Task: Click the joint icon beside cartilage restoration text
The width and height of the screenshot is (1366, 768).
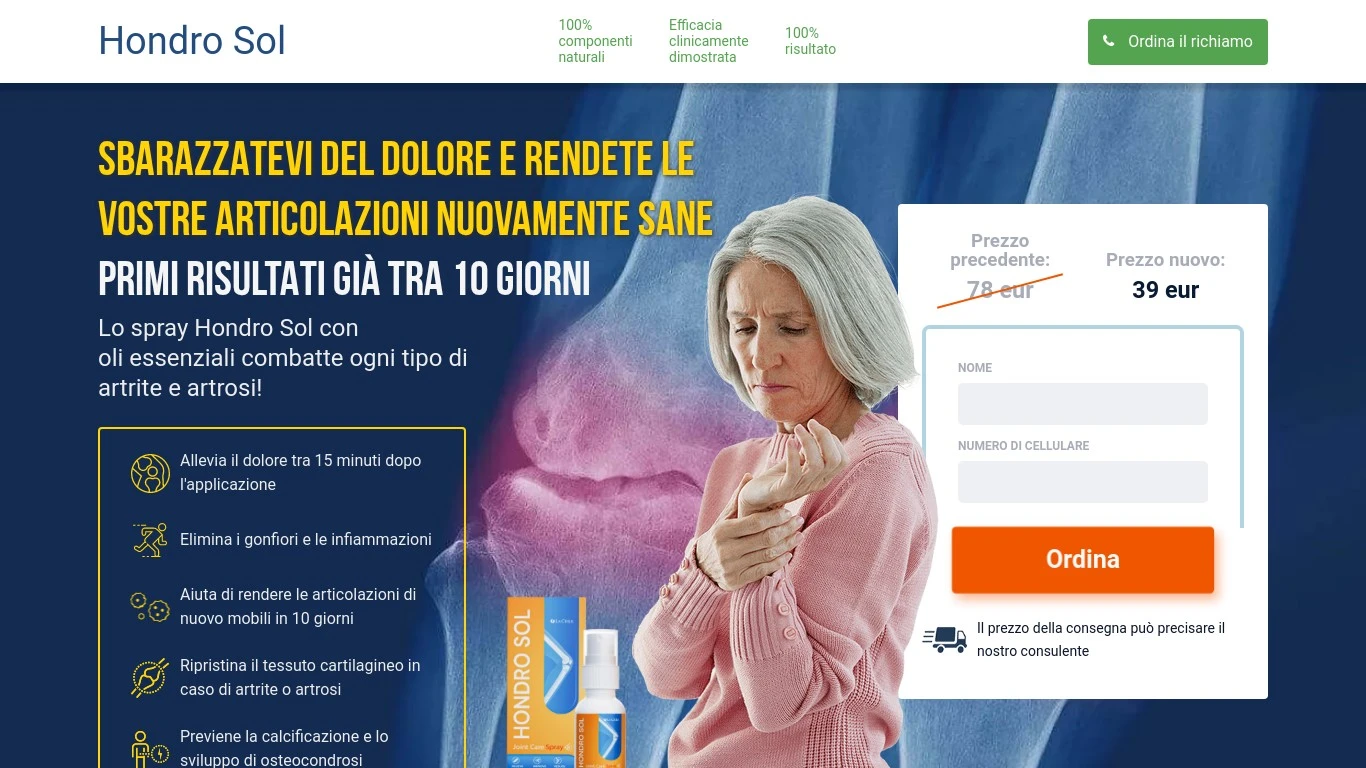Action: coord(150,677)
